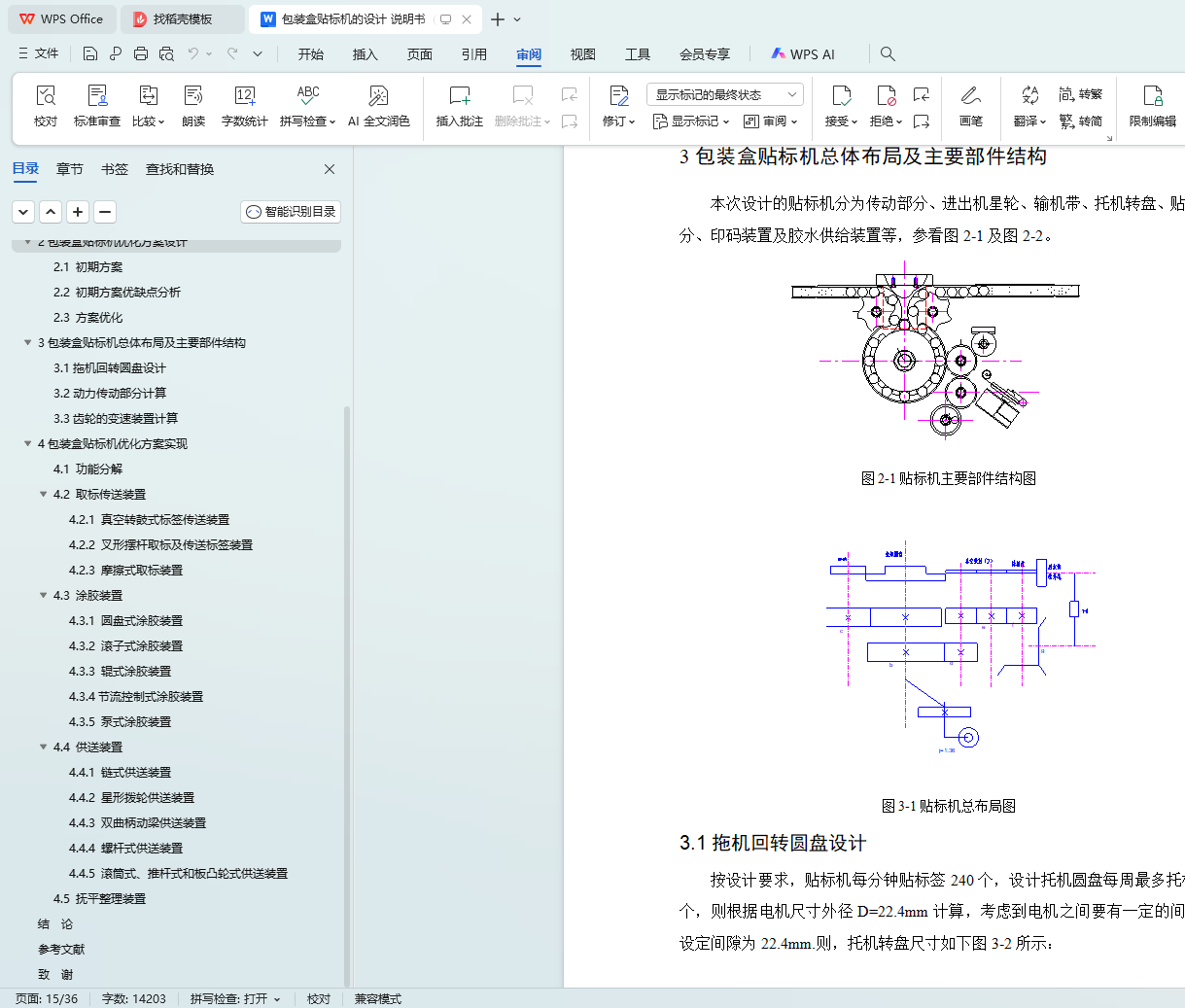The image size is (1185, 1008).
Task: Open the 审阅 review pane dropdown
Action: (770, 122)
